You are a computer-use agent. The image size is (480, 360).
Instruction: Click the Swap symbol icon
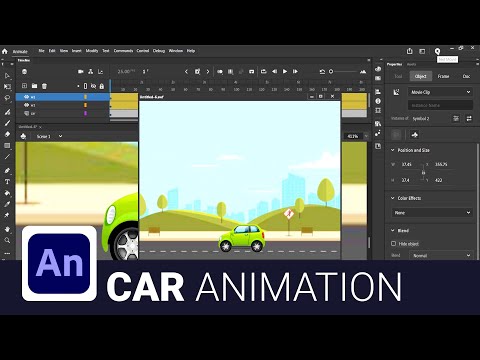pyautogui.click(x=469, y=118)
